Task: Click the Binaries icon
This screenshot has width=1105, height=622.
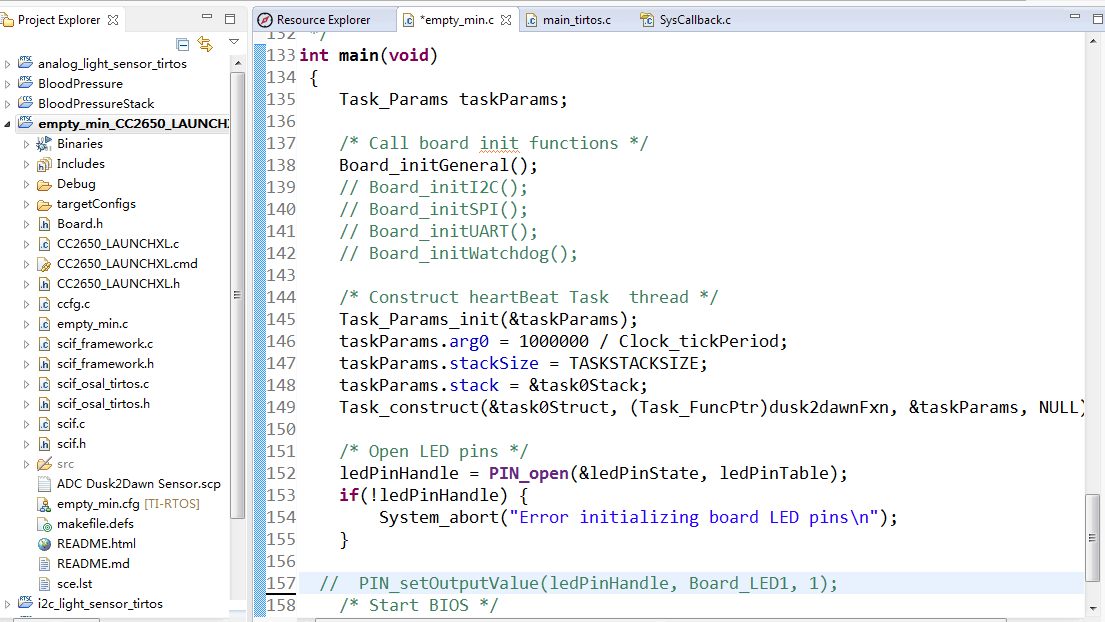Action: click(x=44, y=144)
